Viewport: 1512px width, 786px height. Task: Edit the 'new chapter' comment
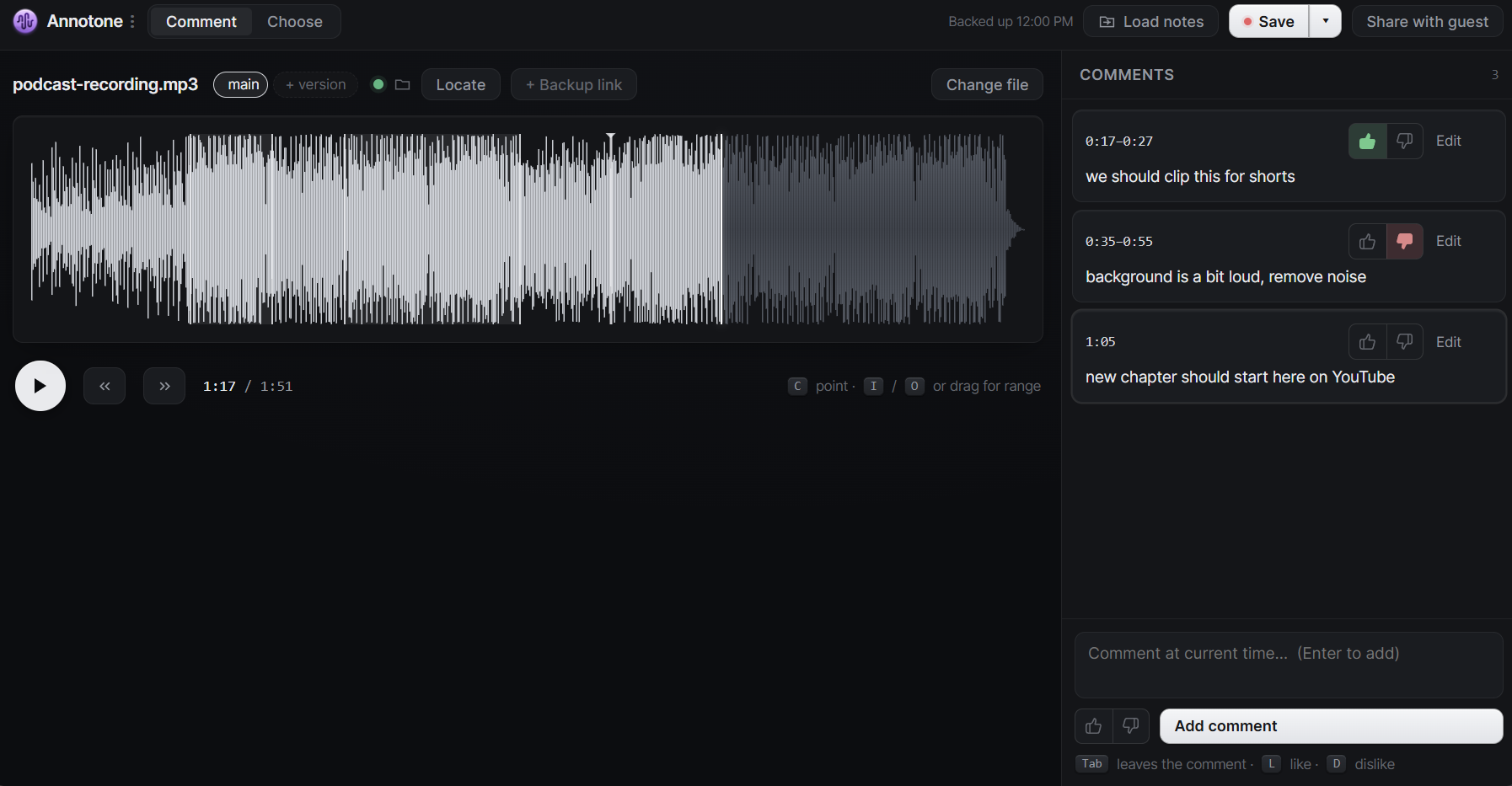1448,342
